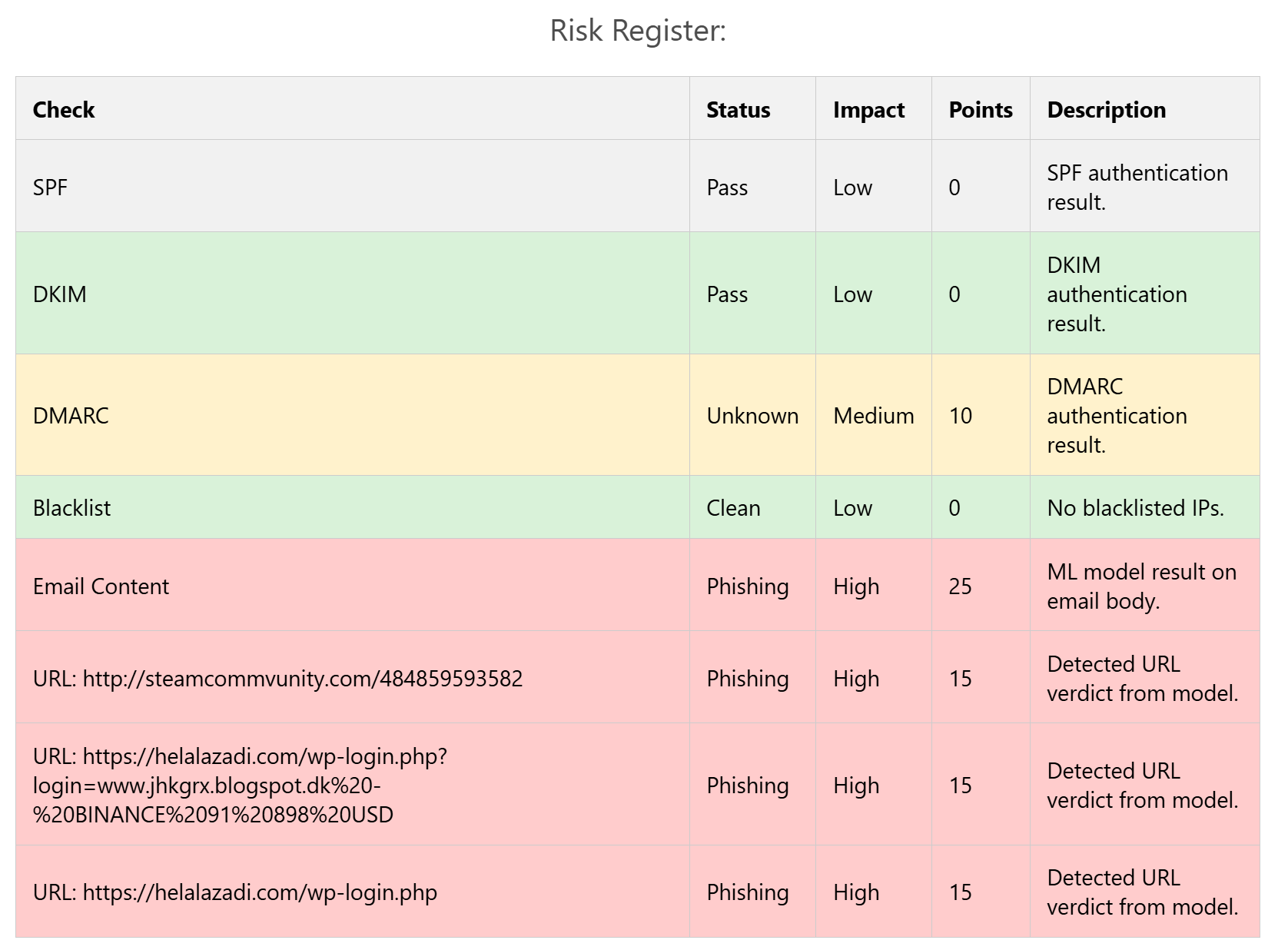The image size is (1288, 950).
Task: Click 'ML model result on email body' description
Action: coord(1141,586)
